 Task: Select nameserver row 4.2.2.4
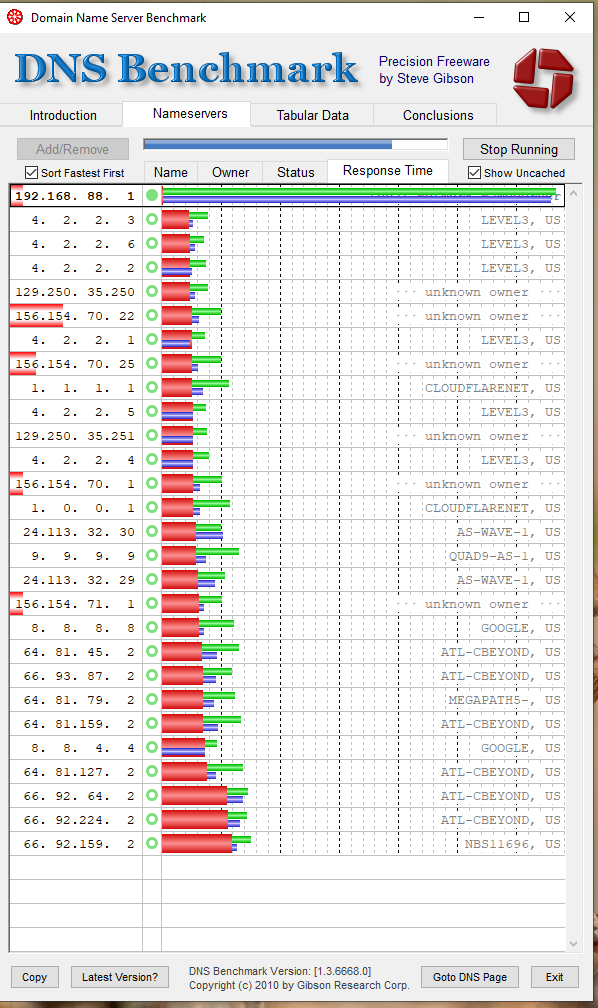coord(287,460)
